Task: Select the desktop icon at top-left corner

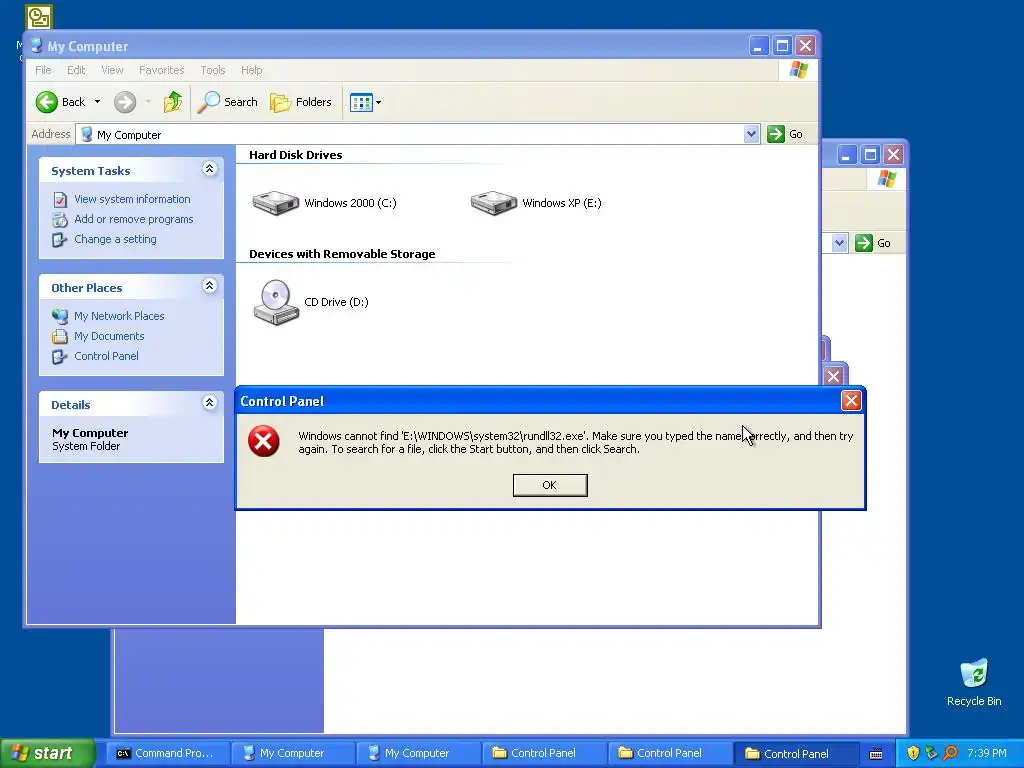Action: tap(39, 17)
